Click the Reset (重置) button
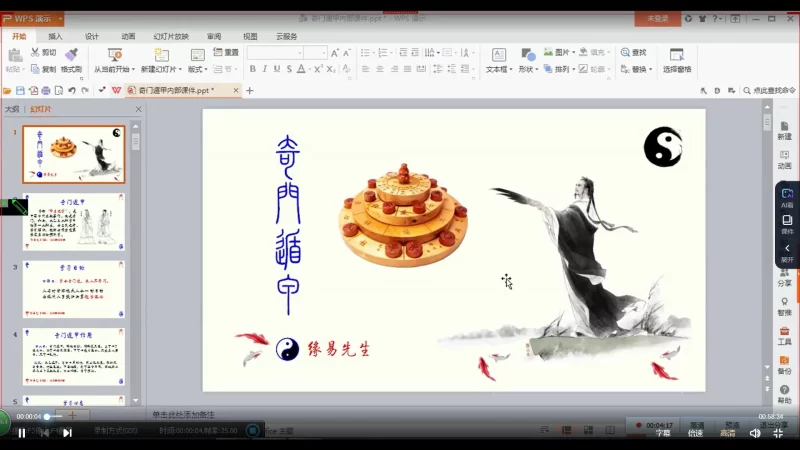Viewport: 800px width, 450px height. [x=226, y=53]
